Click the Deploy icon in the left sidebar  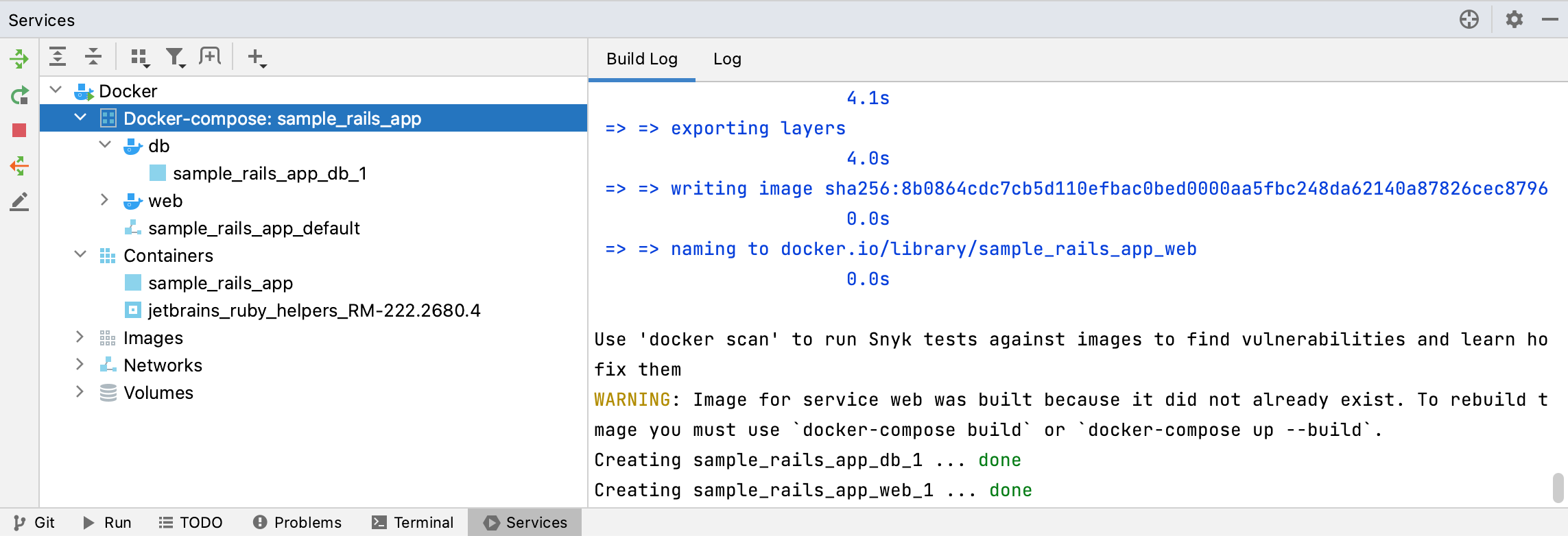pyautogui.click(x=19, y=58)
